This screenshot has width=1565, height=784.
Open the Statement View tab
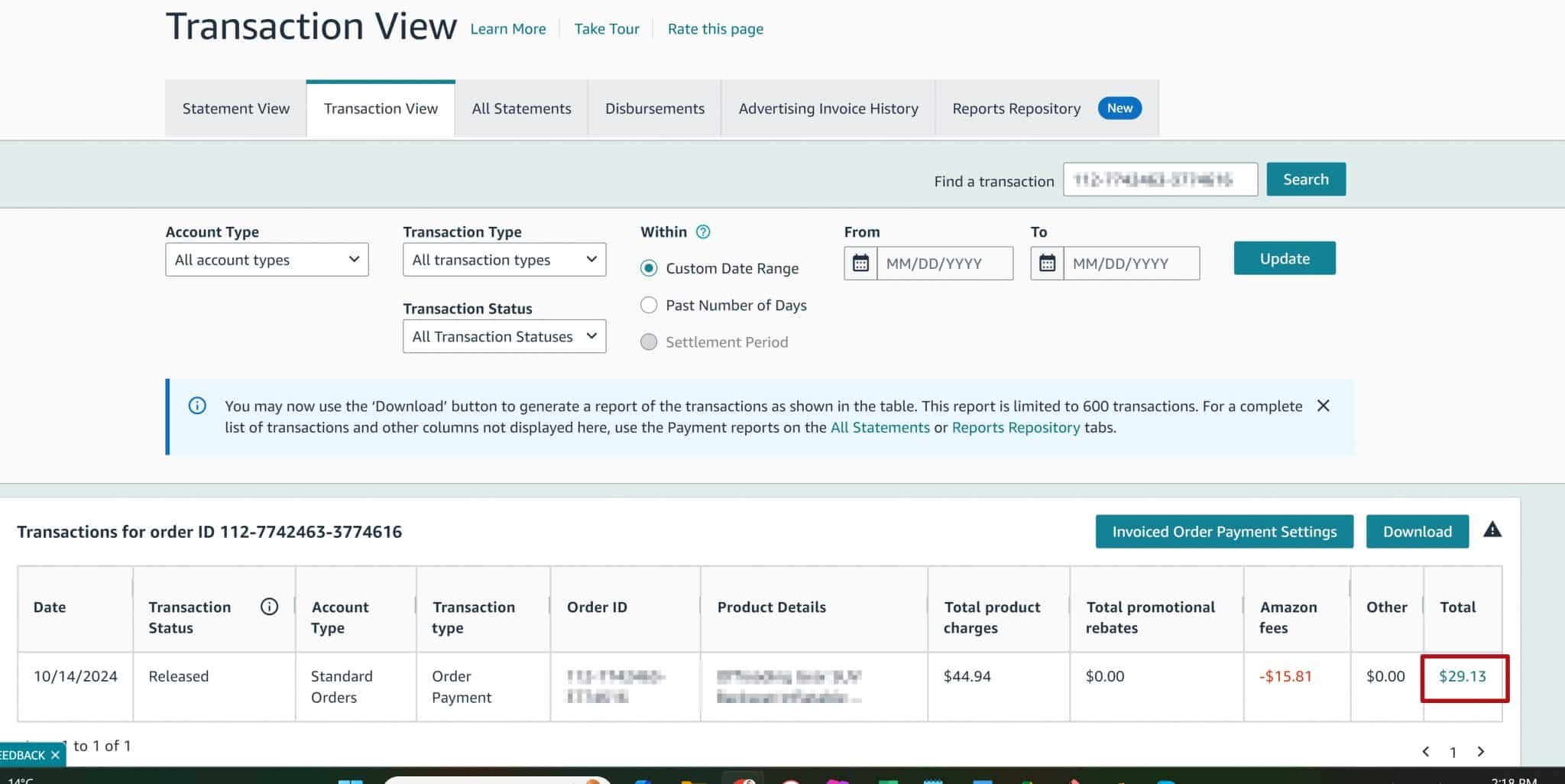(235, 109)
